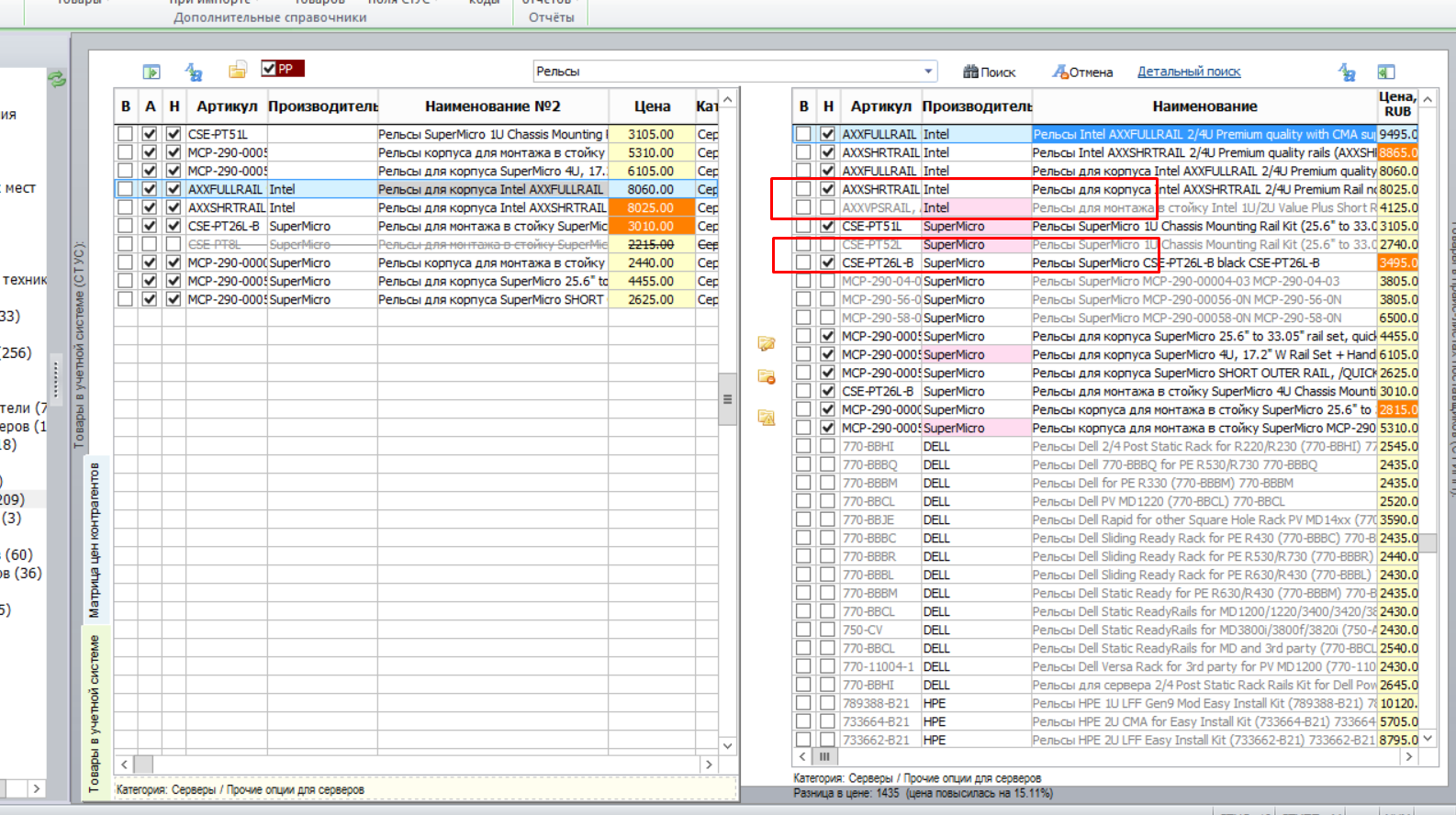The width and height of the screenshot is (1456, 815).
Task: Click the Отмена cancel icon button
Action: 1082,72
